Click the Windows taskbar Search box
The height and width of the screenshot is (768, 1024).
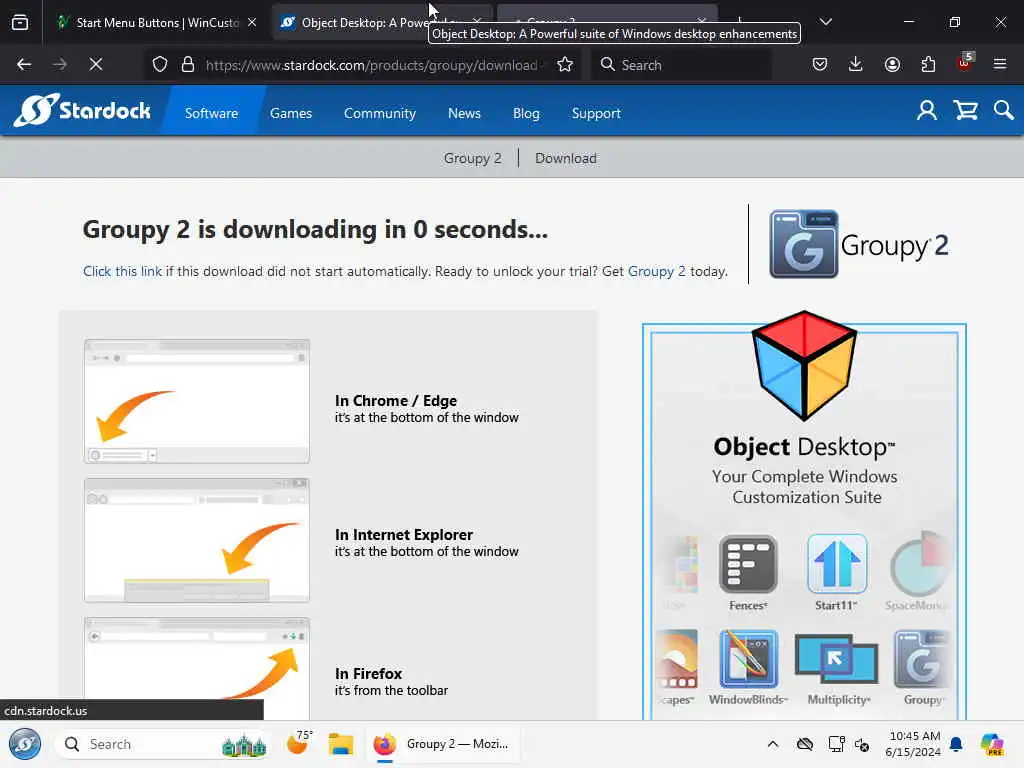coord(163,744)
